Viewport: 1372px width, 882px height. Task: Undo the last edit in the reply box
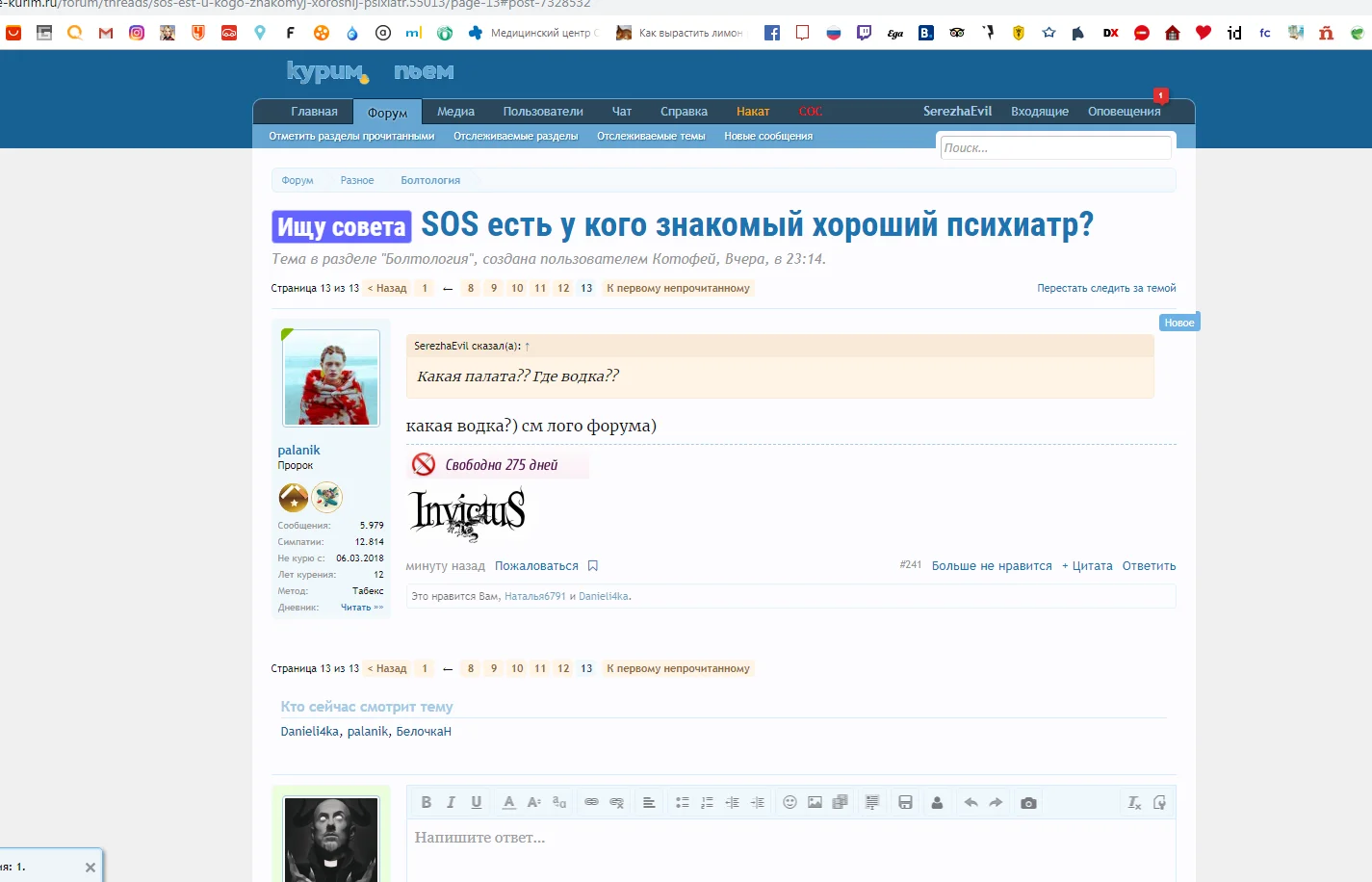[x=971, y=801]
